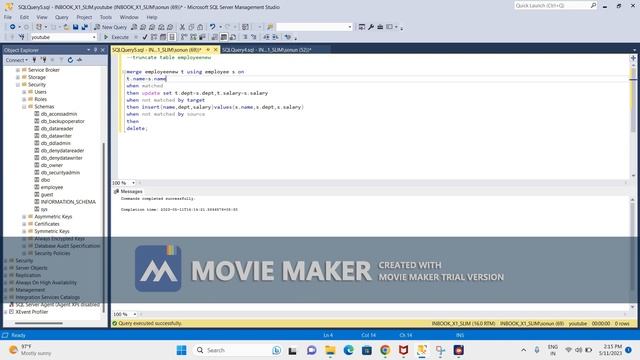
Task: Parse the query with the checkmark icon
Action: point(144,37)
